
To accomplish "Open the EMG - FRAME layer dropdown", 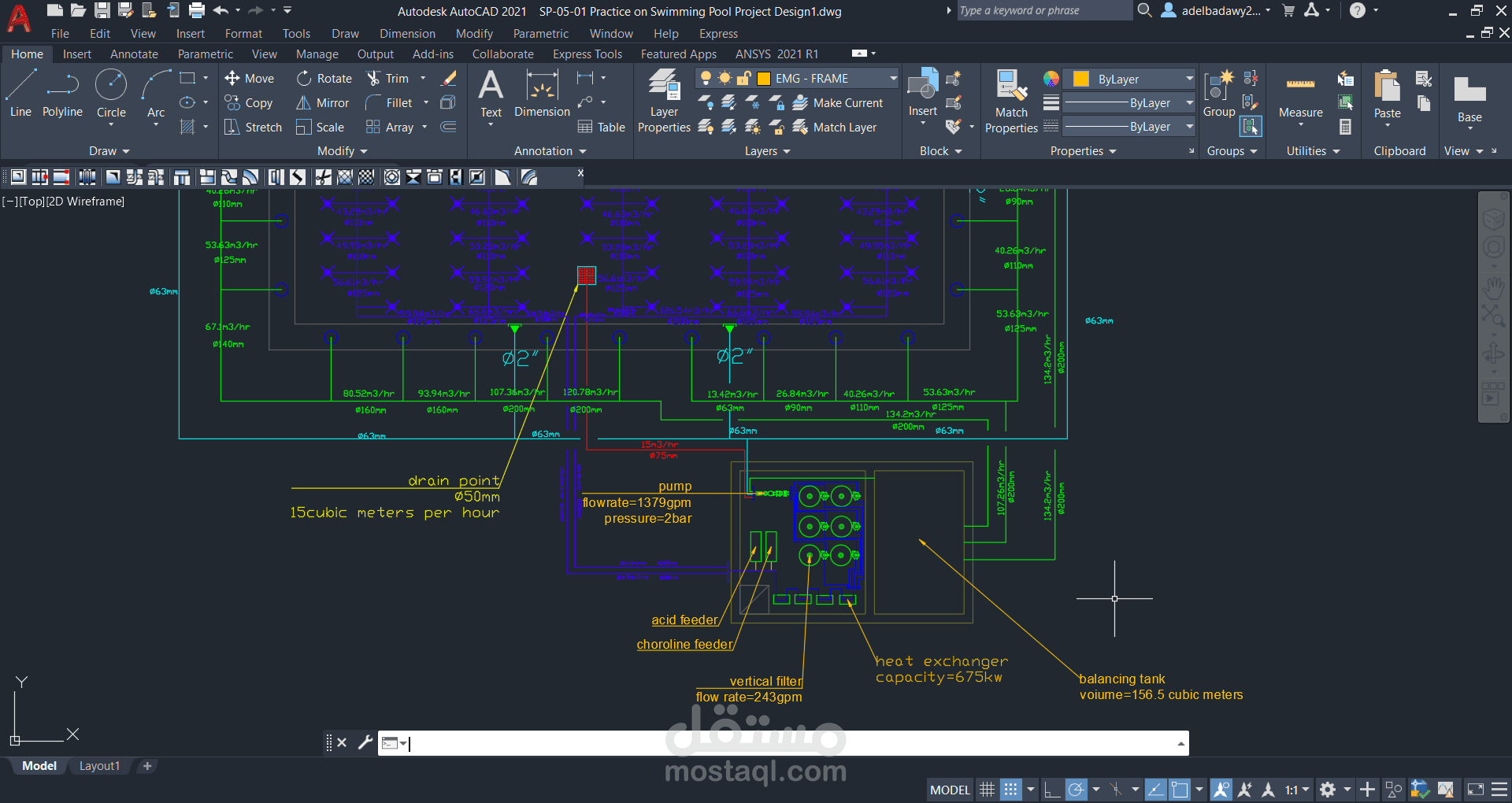I will 893,79.
